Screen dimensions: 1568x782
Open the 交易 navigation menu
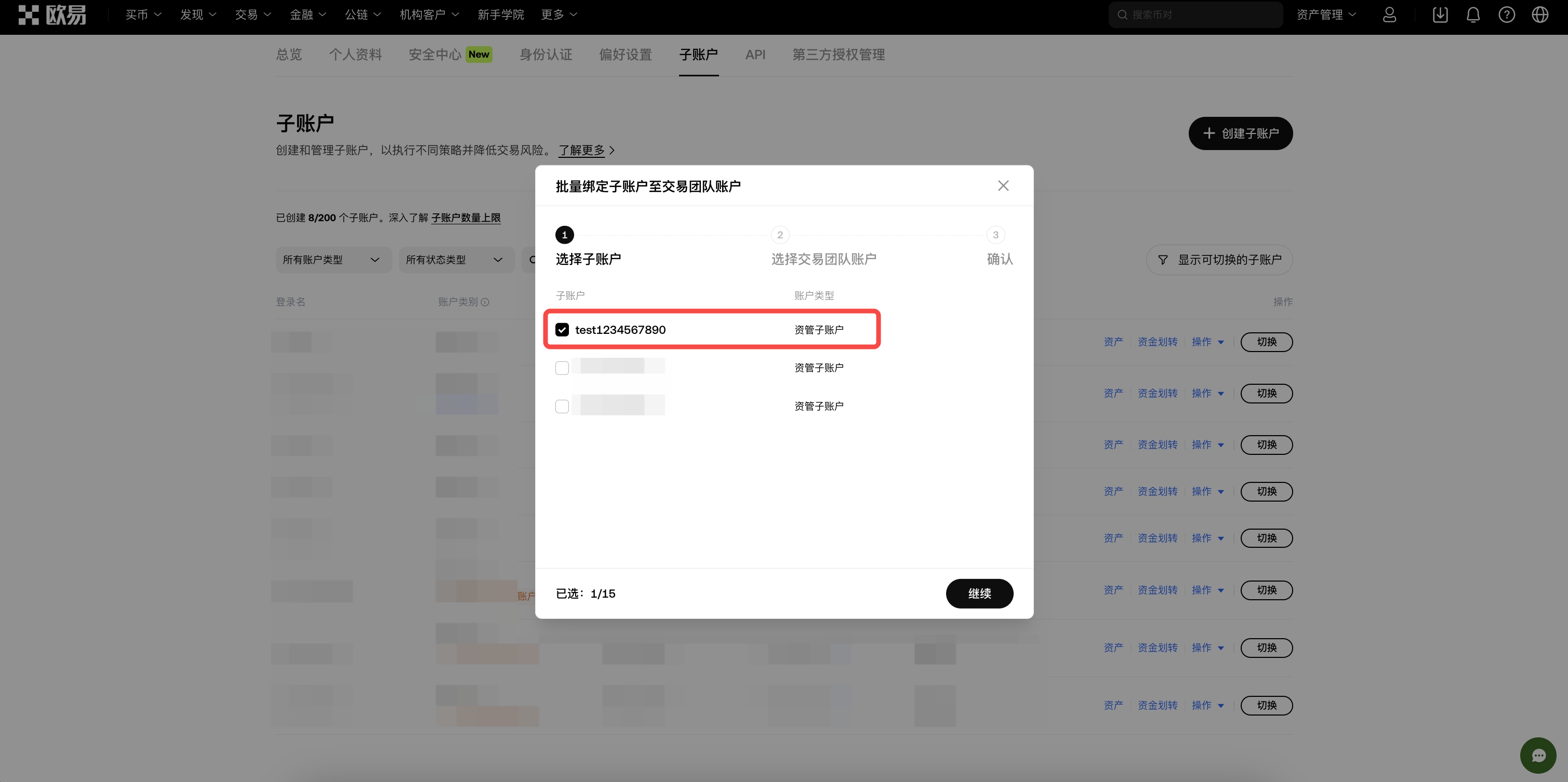[252, 14]
